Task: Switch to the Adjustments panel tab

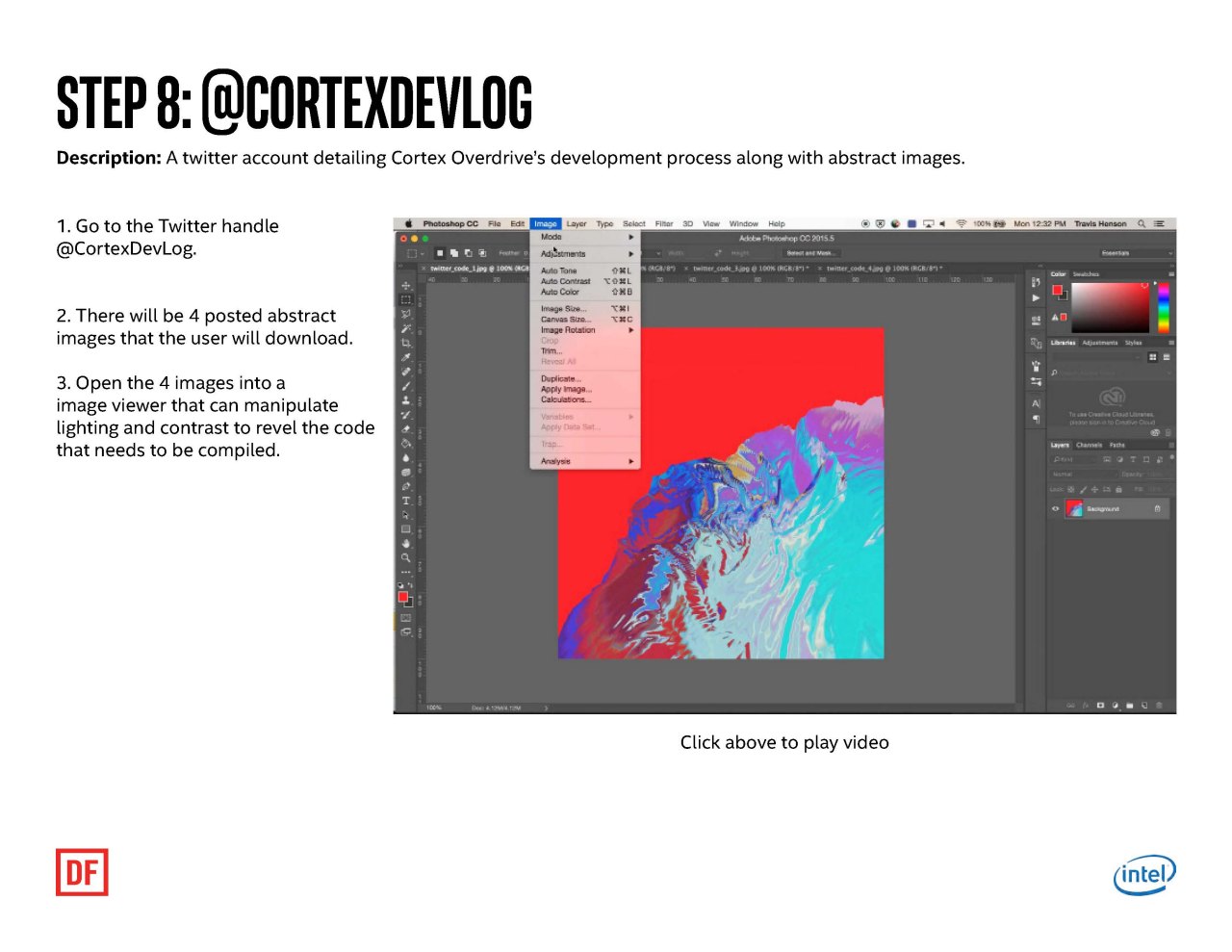Action: [1100, 343]
